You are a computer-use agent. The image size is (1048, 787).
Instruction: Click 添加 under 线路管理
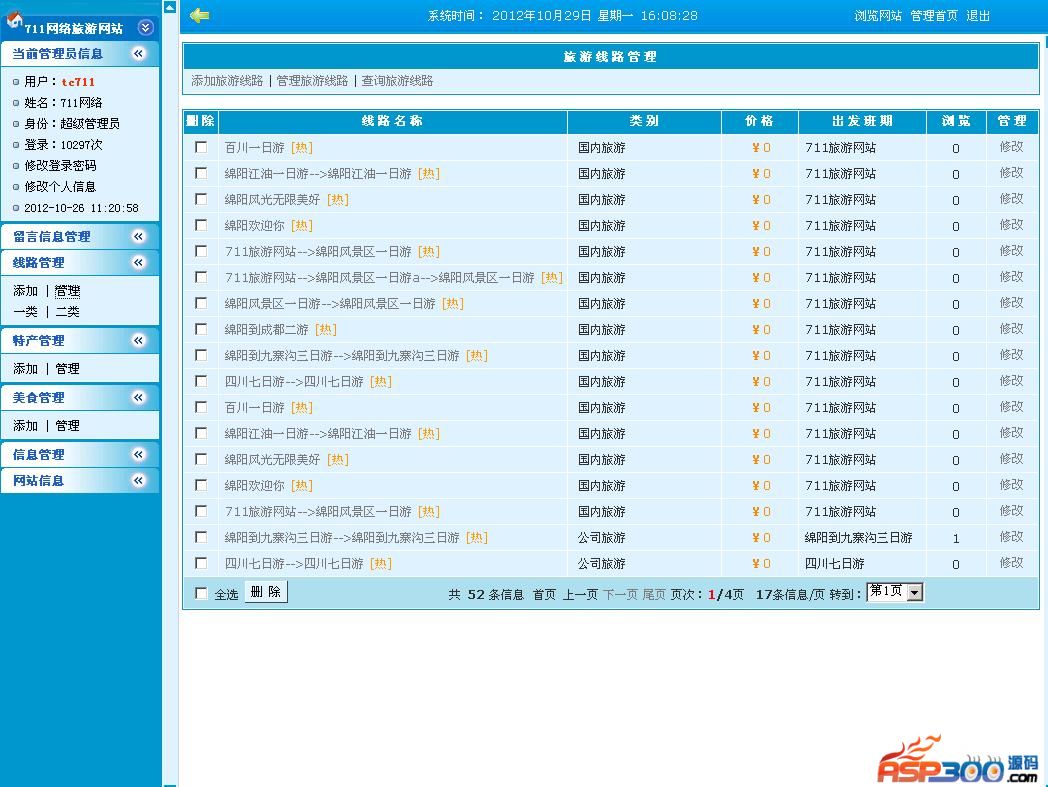coord(25,291)
